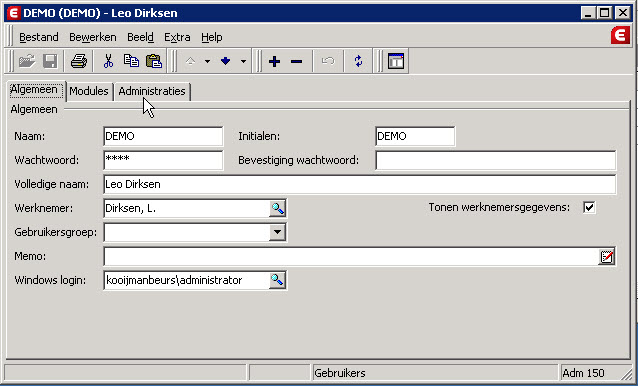
Task: Click the Windows login text field
Action: 186,280
